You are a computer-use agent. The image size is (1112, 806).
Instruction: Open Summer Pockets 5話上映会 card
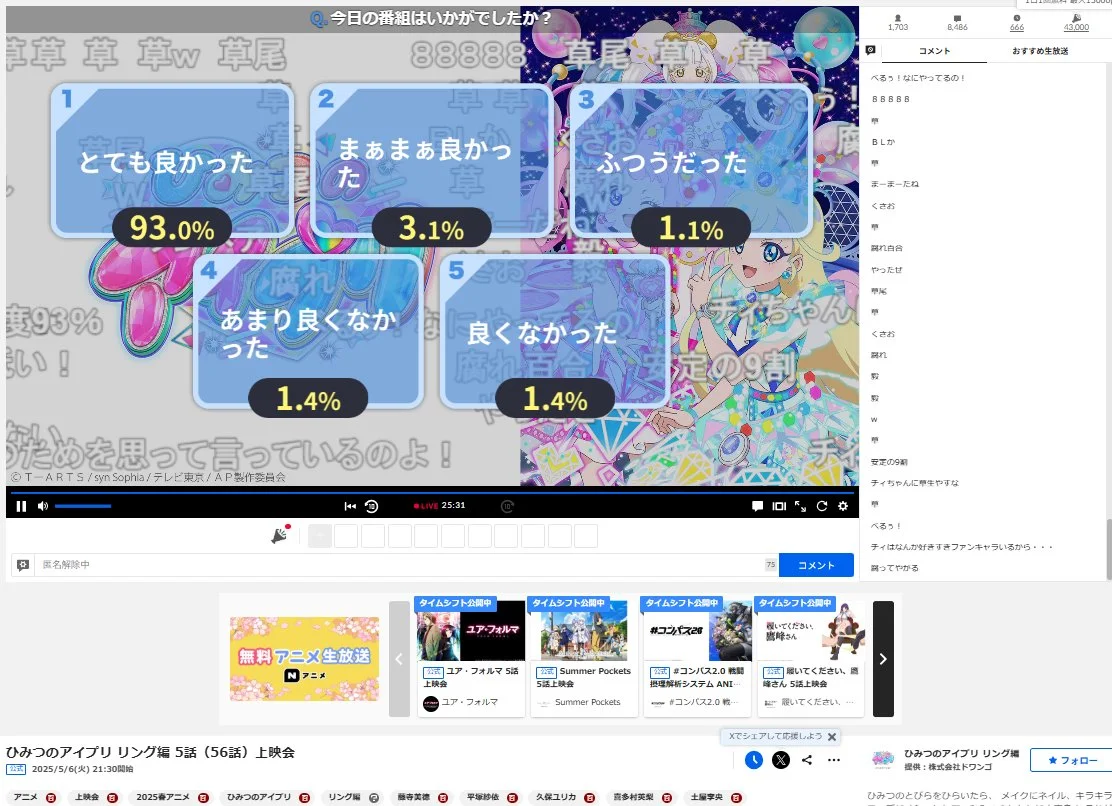pos(584,659)
